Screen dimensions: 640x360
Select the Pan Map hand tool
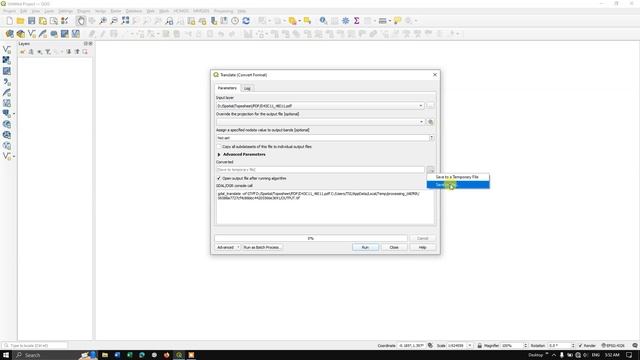point(81,21)
